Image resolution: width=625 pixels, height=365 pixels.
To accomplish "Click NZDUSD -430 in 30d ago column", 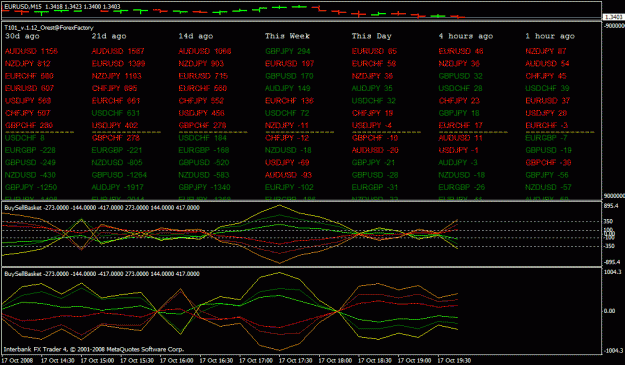I will tap(30, 175).
